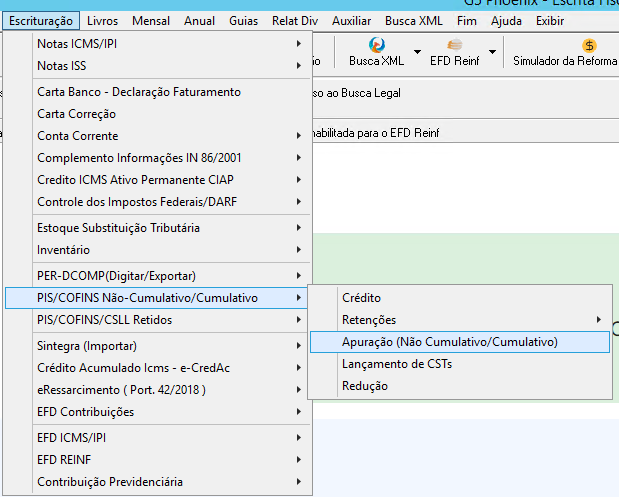Open the Exibir menu
The height and width of the screenshot is (497, 619).
pos(550,21)
